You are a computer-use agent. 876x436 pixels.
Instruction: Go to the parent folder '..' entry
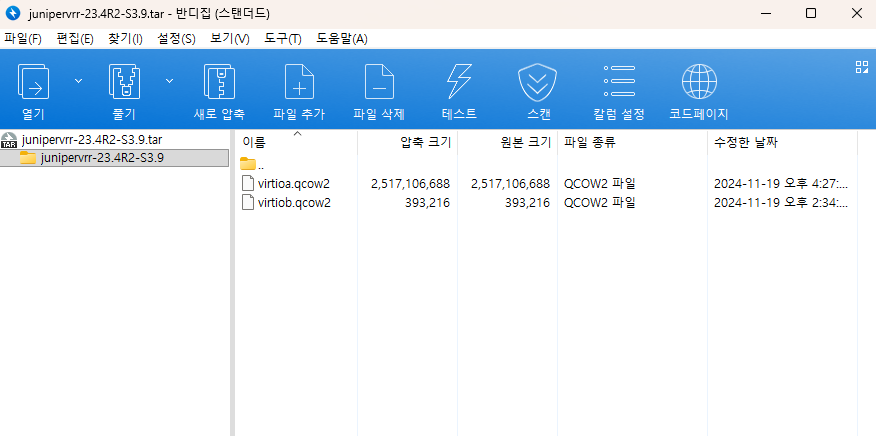pyautogui.click(x=253, y=164)
